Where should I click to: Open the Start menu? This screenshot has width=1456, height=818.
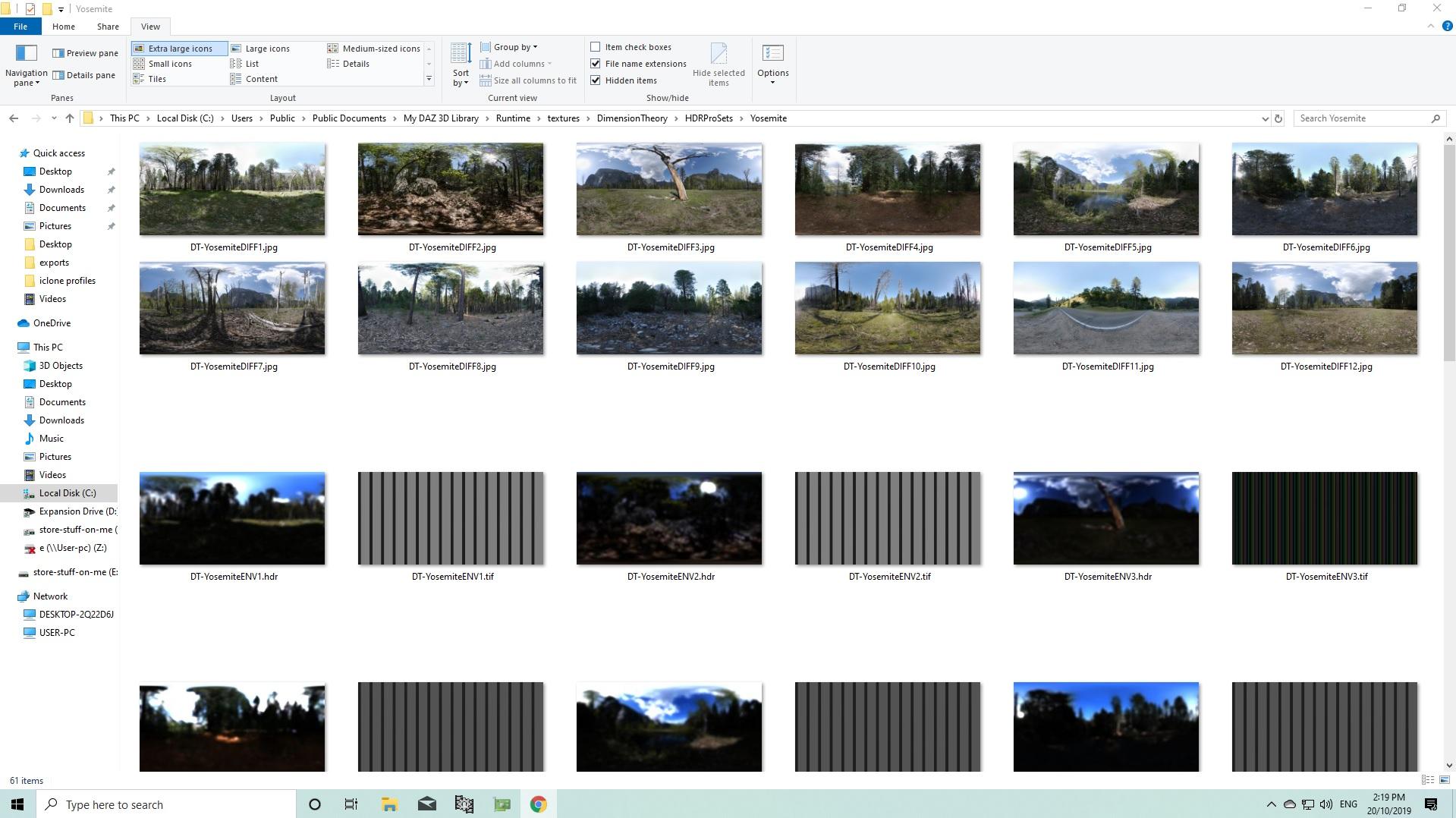[x=17, y=804]
